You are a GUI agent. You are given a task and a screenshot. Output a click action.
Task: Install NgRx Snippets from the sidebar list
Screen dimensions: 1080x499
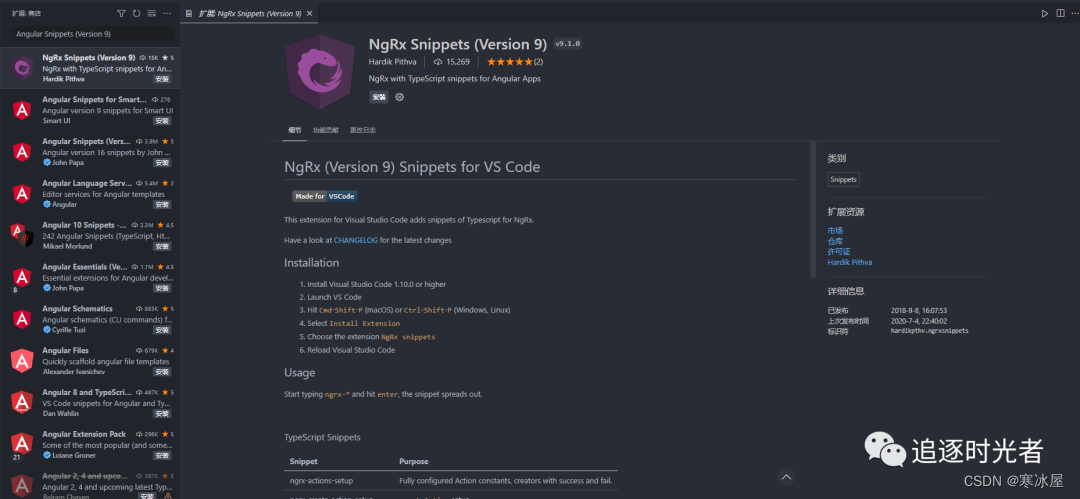[162, 79]
